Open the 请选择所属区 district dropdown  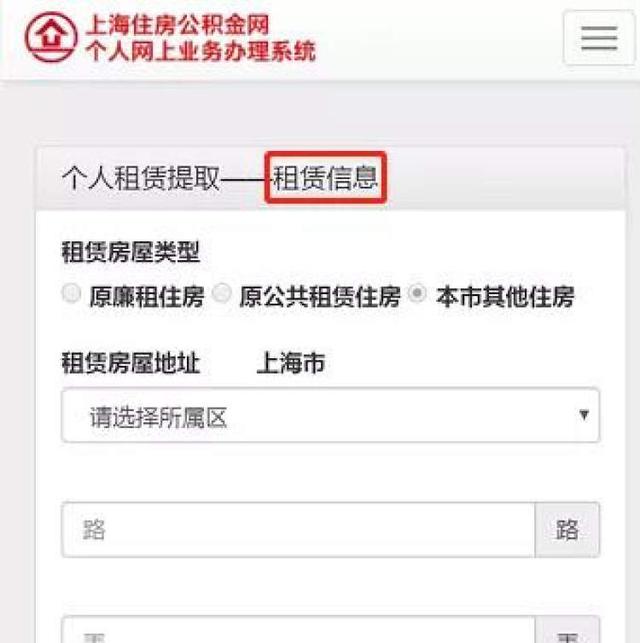(330, 415)
